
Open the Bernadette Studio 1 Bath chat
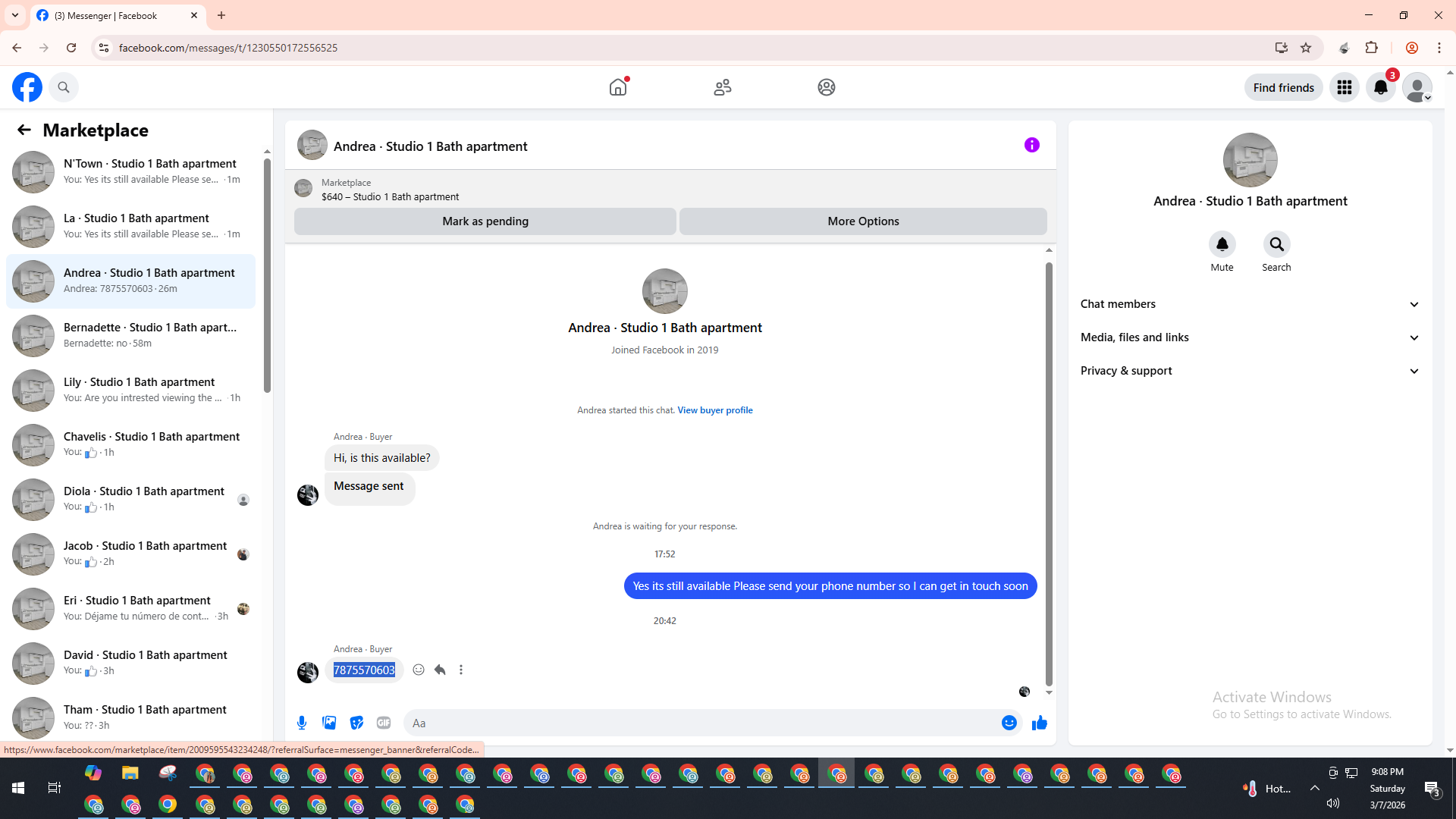pyautogui.click(x=130, y=335)
